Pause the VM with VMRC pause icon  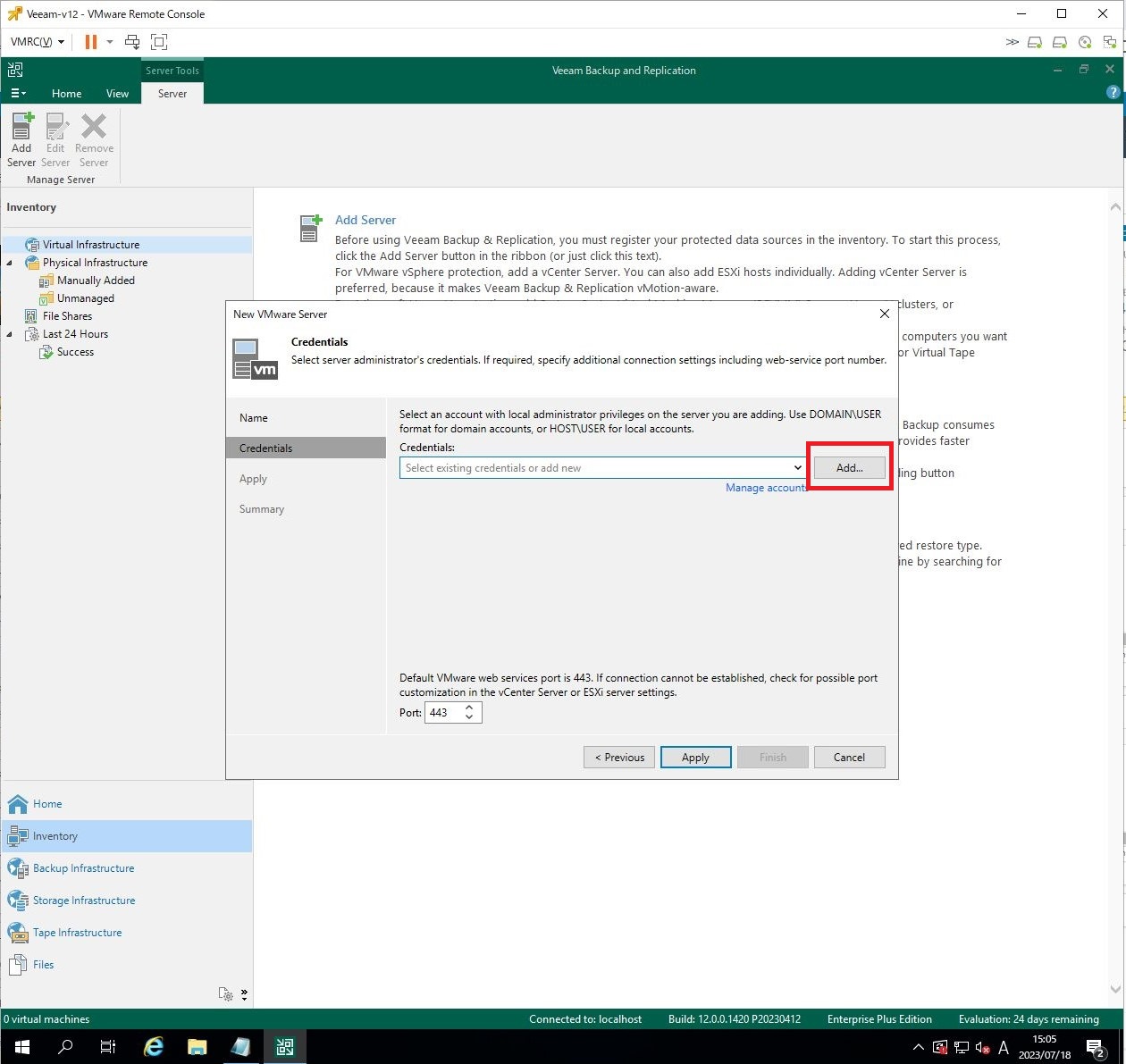[90, 42]
